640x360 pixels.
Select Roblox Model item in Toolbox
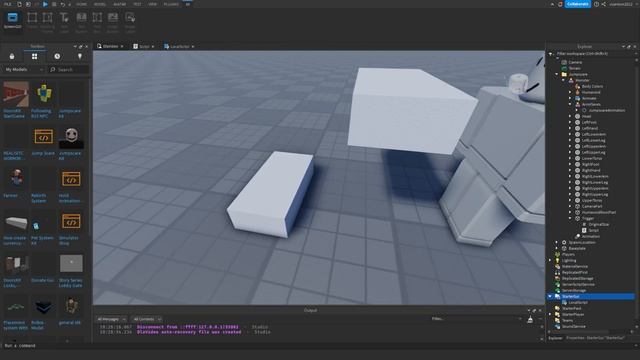pos(44,306)
